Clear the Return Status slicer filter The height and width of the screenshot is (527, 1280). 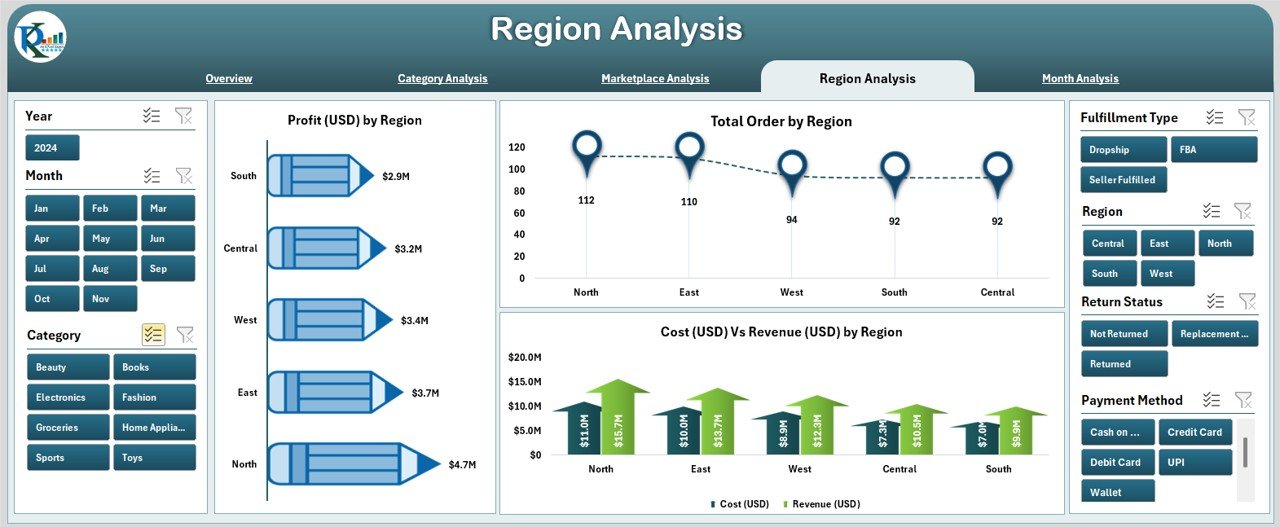point(1246,301)
